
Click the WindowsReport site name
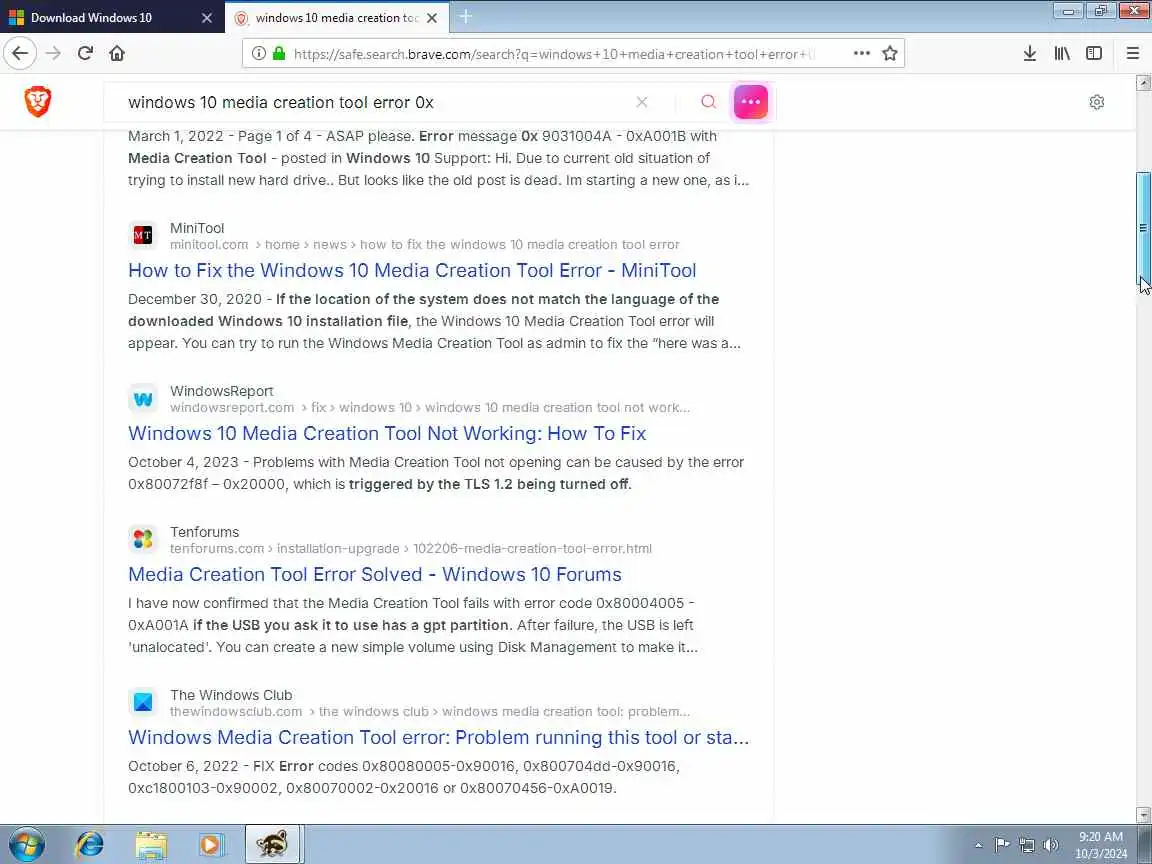pos(221,392)
